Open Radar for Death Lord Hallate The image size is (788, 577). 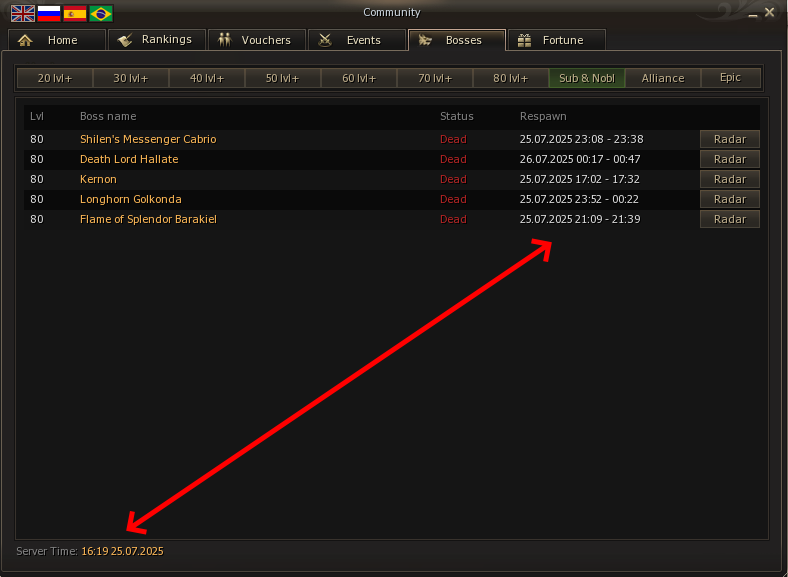pos(730,159)
